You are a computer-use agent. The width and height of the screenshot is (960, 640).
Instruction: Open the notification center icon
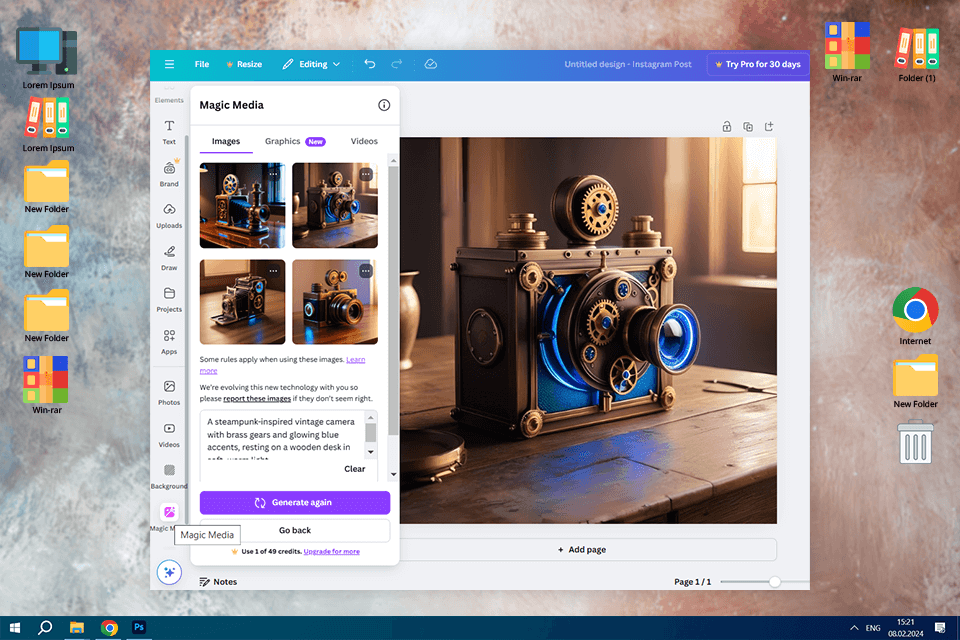coord(940,628)
